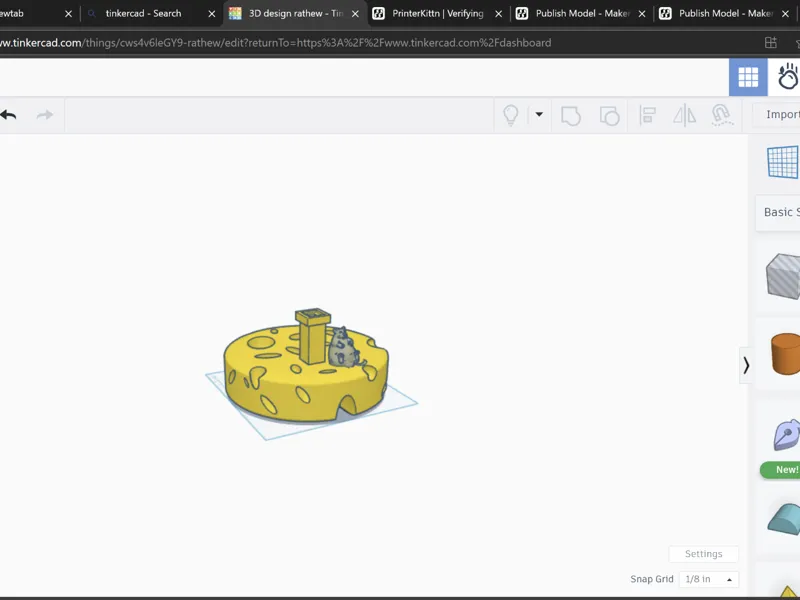Switch to 3D design rathew tab
Viewport: 800px width, 600px height.
(x=296, y=14)
